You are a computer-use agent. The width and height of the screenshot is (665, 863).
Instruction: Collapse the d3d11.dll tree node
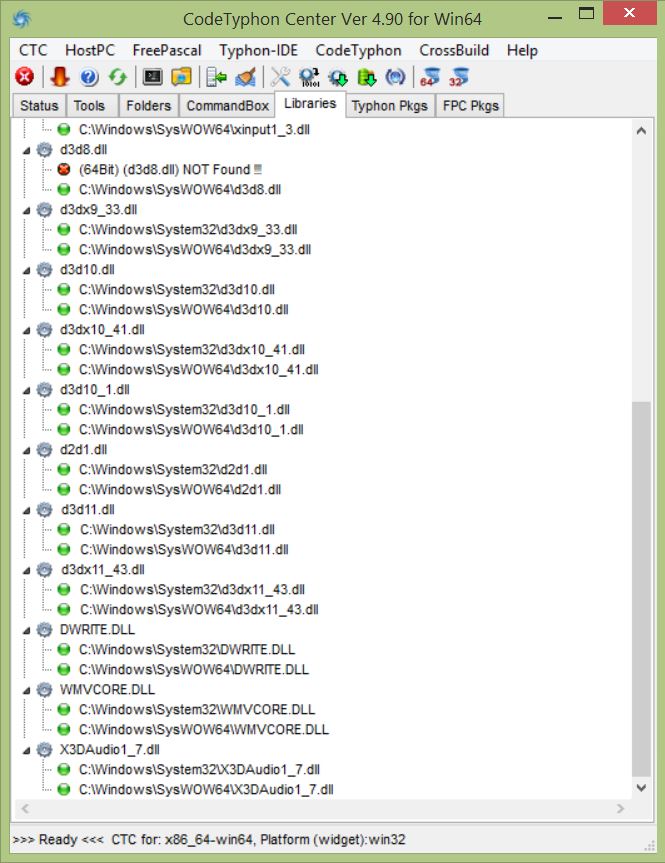26,510
